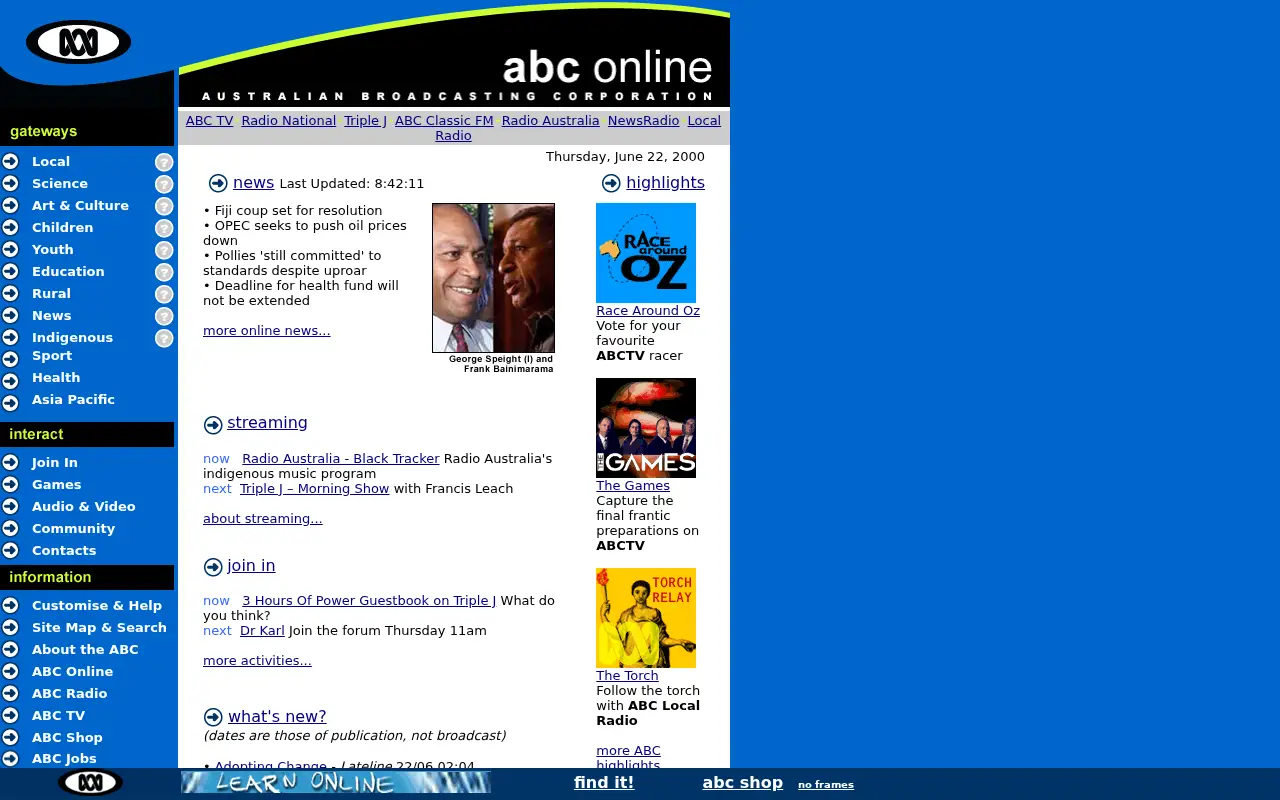Go to NewsRadio in the top navigation
The height and width of the screenshot is (800, 1280).
pyautogui.click(x=643, y=120)
